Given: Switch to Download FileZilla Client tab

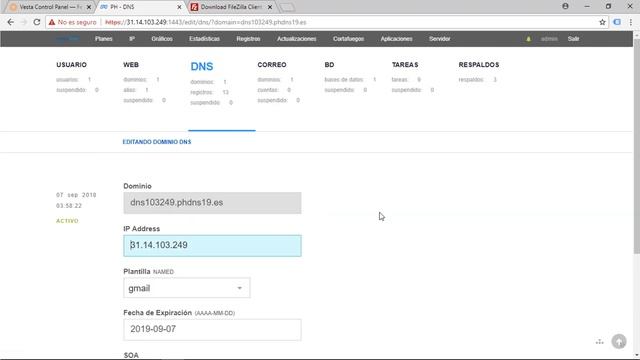Looking at the screenshot, I should click(231, 7).
